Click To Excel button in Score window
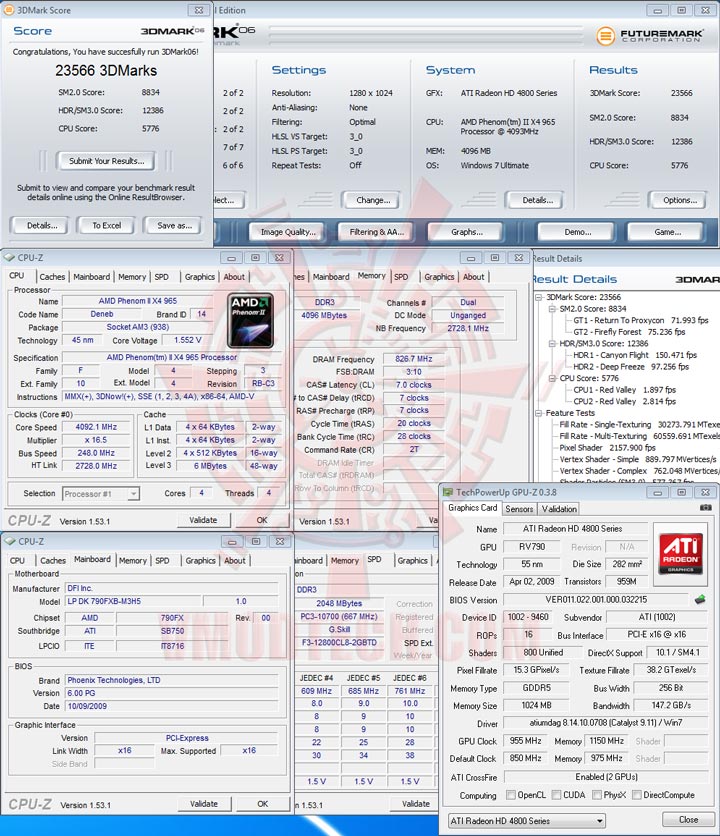The image size is (720, 836). click(107, 226)
